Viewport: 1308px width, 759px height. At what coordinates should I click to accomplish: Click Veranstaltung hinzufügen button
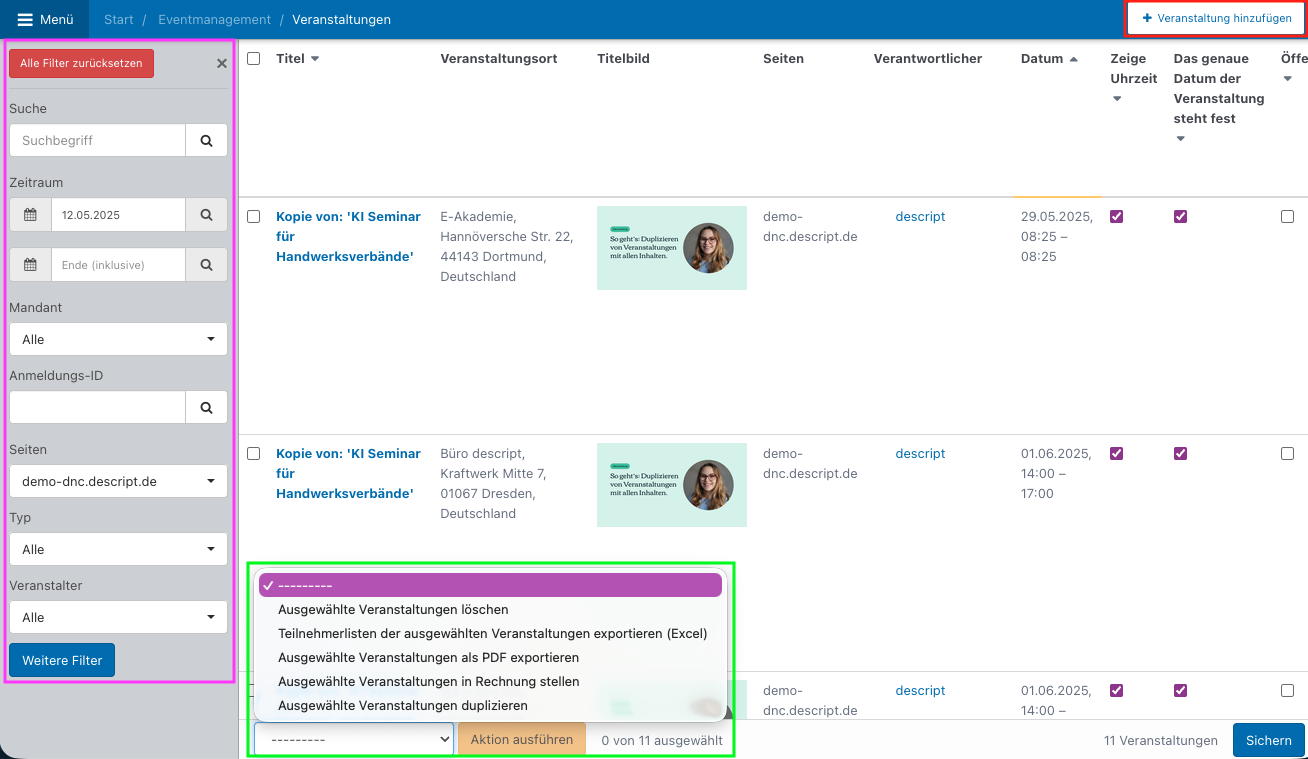1216,19
